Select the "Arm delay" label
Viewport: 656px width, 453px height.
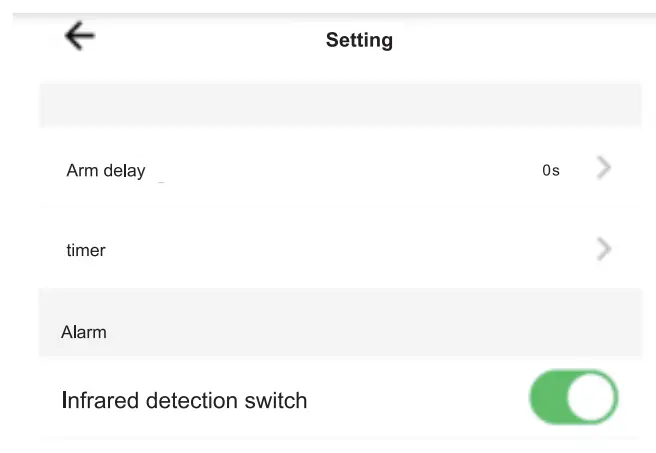click(x=106, y=171)
